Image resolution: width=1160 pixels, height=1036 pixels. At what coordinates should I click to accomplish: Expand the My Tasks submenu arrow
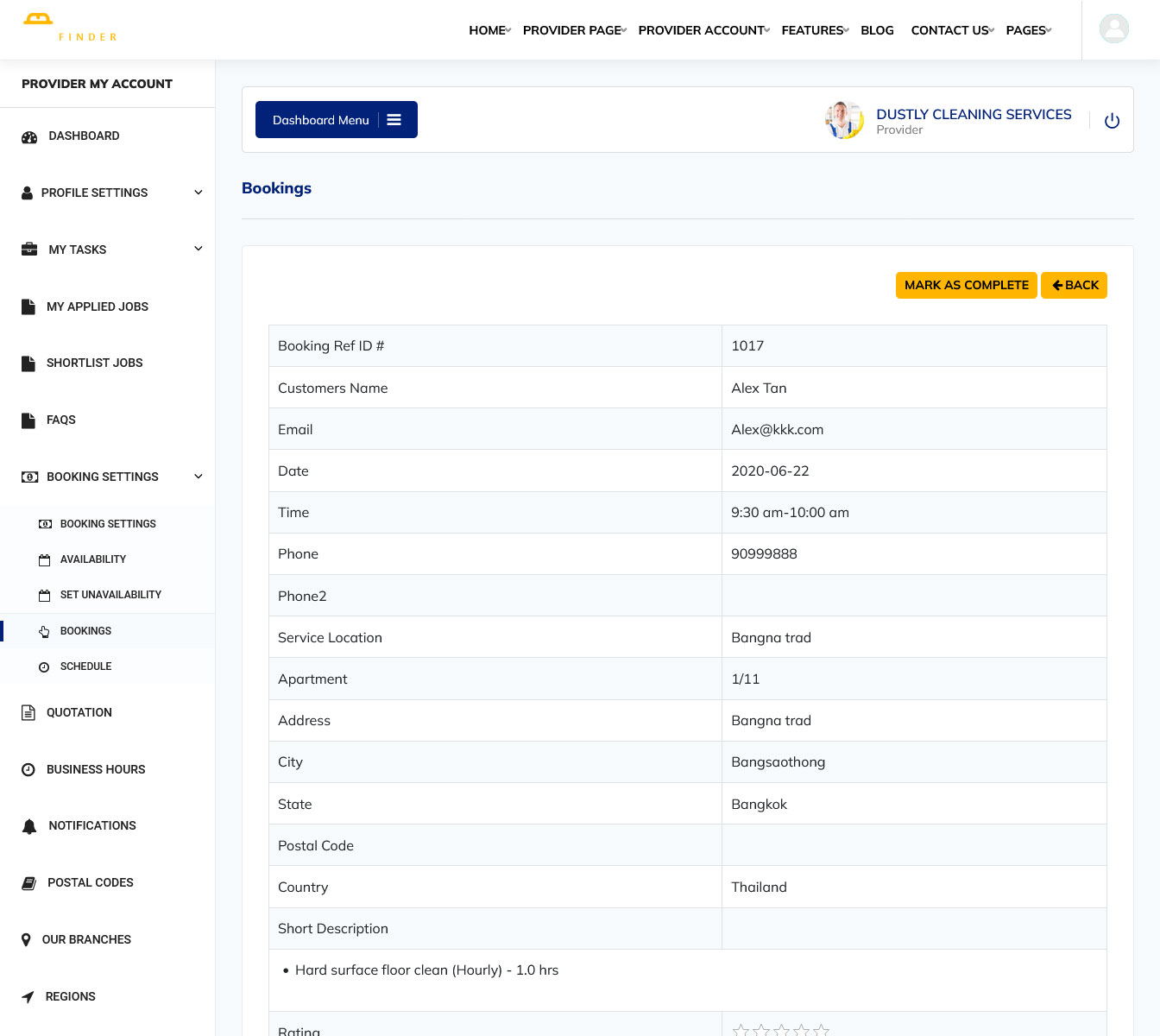coord(199,250)
